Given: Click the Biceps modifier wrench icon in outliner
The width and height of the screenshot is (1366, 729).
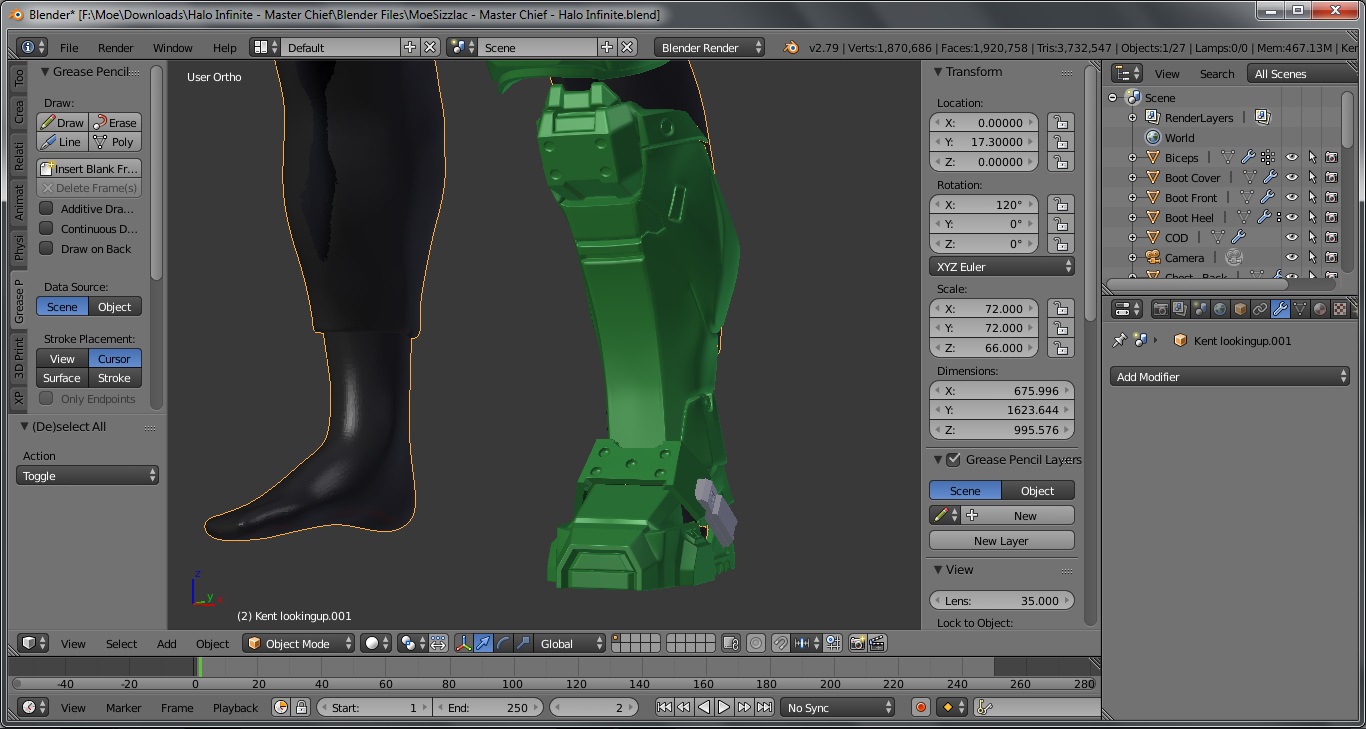Looking at the screenshot, I should coord(1248,157).
